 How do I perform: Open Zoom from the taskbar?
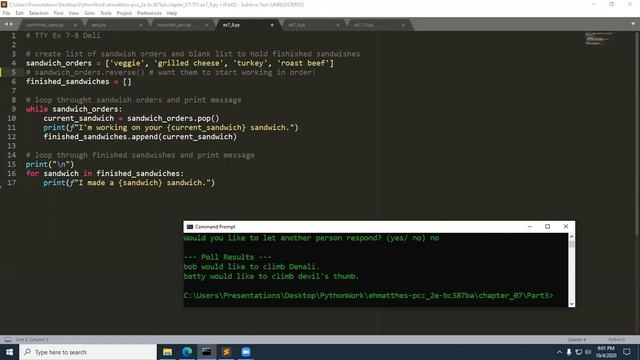pos(246,352)
